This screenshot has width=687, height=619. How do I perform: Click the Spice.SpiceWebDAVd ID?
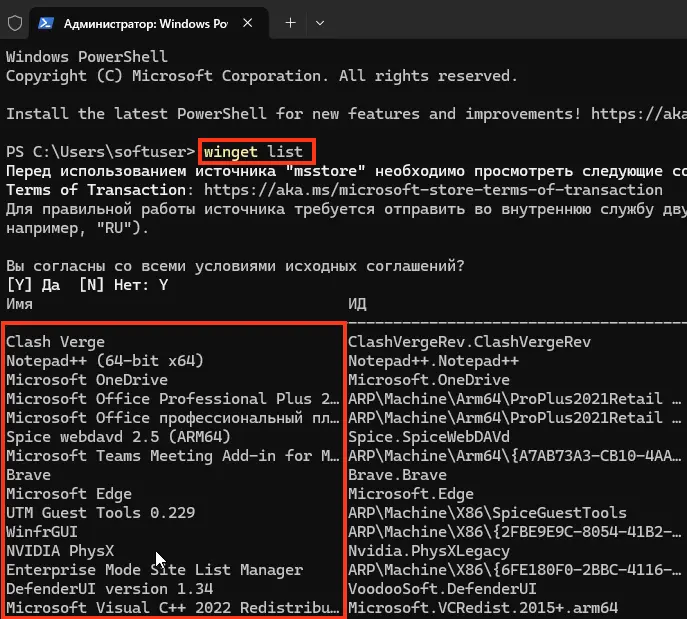(x=429, y=437)
